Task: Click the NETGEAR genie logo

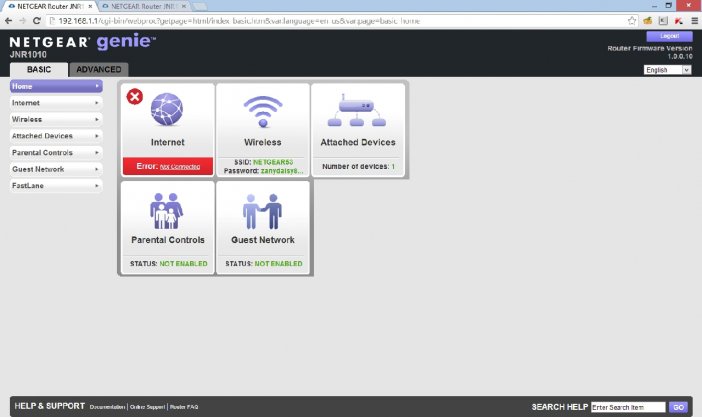Action: 83,42
